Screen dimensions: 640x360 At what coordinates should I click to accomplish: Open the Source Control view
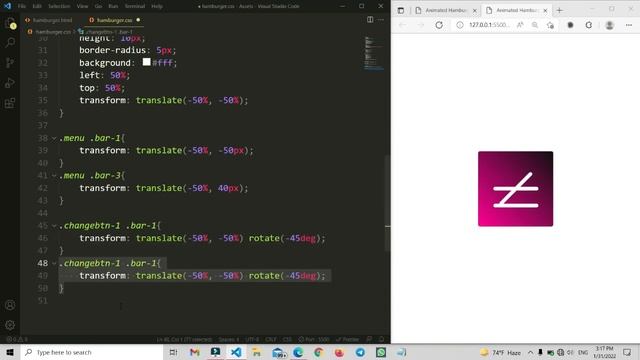(x=10, y=62)
